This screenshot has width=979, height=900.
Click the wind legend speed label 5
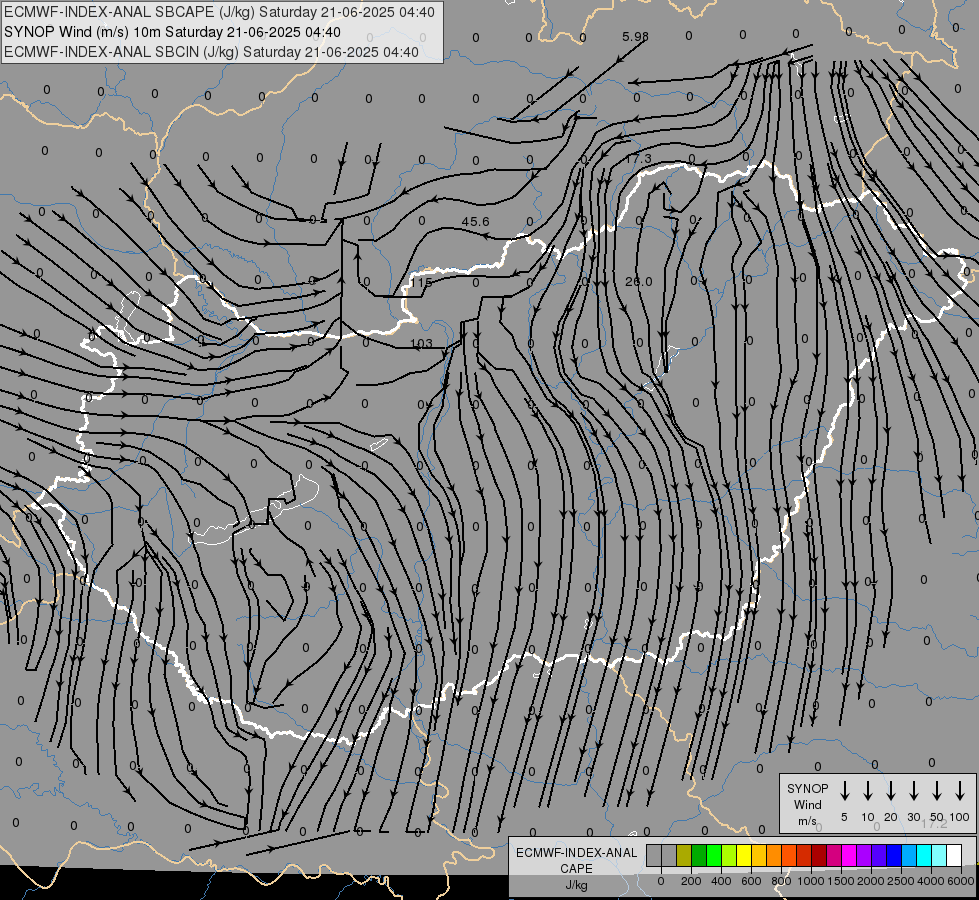844,817
